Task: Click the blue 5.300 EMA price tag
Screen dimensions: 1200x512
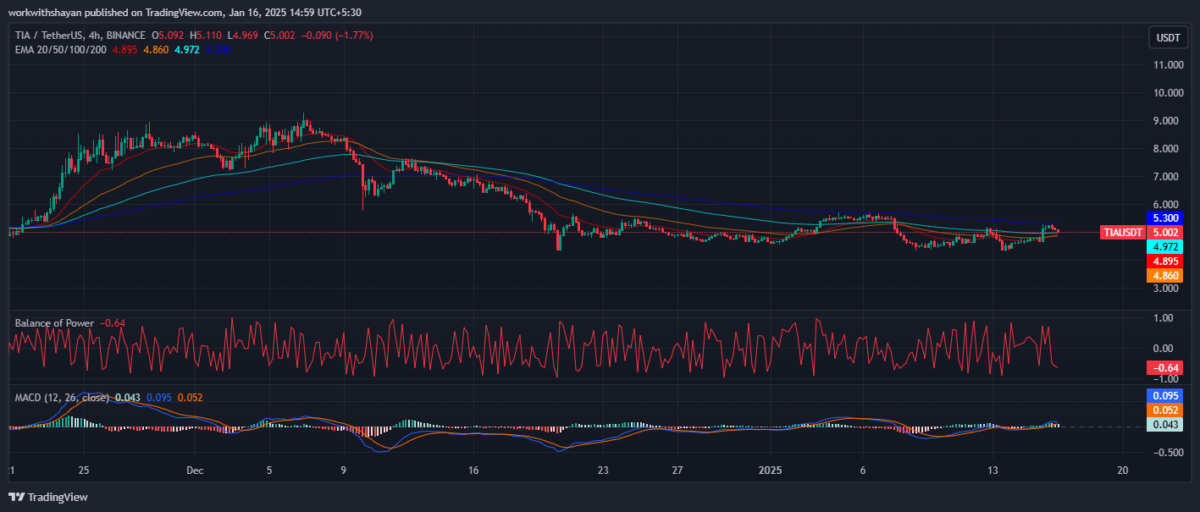Action: point(1166,218)
